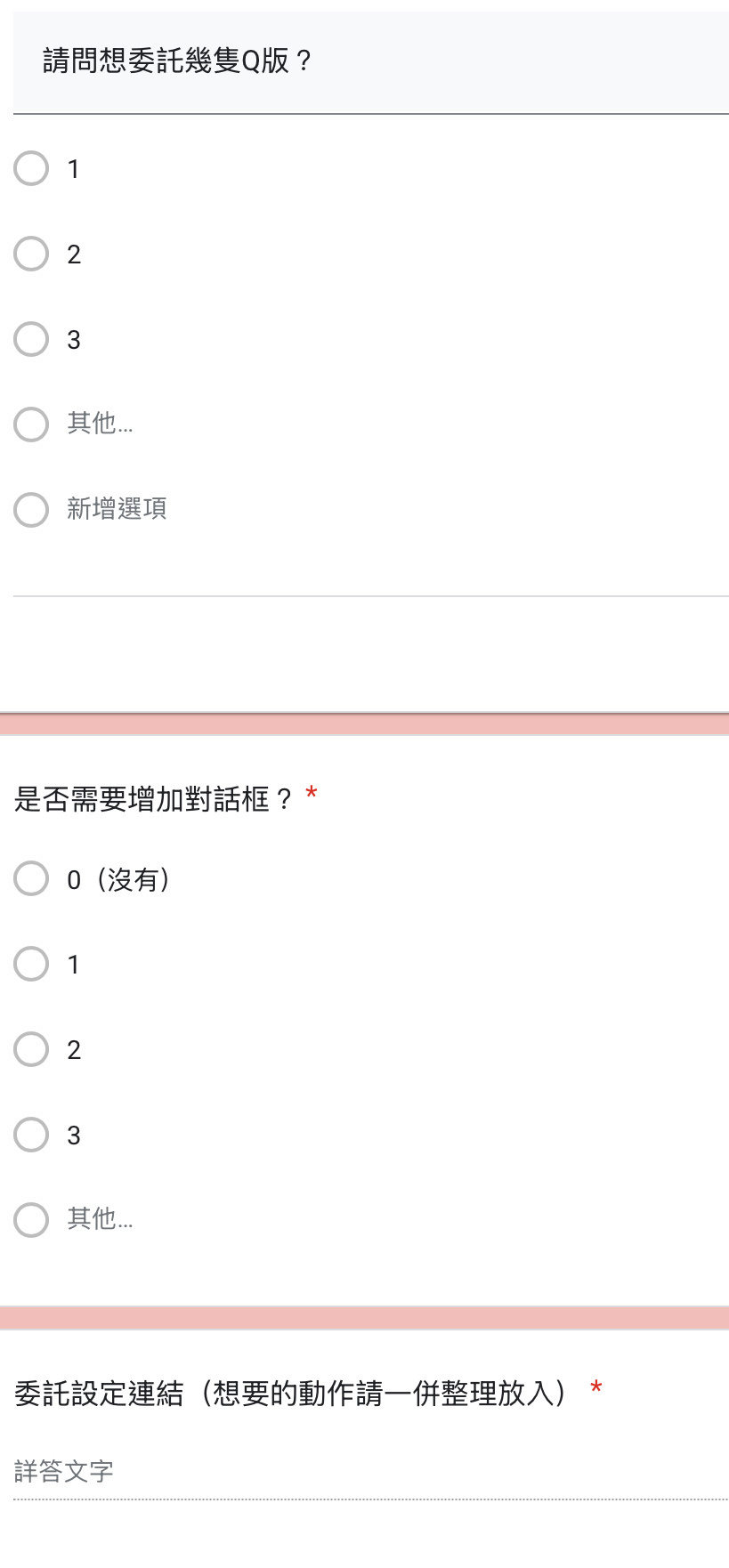Select option 1 for Q版 quantity
The image size is (729, 1568).
[31, 168]
